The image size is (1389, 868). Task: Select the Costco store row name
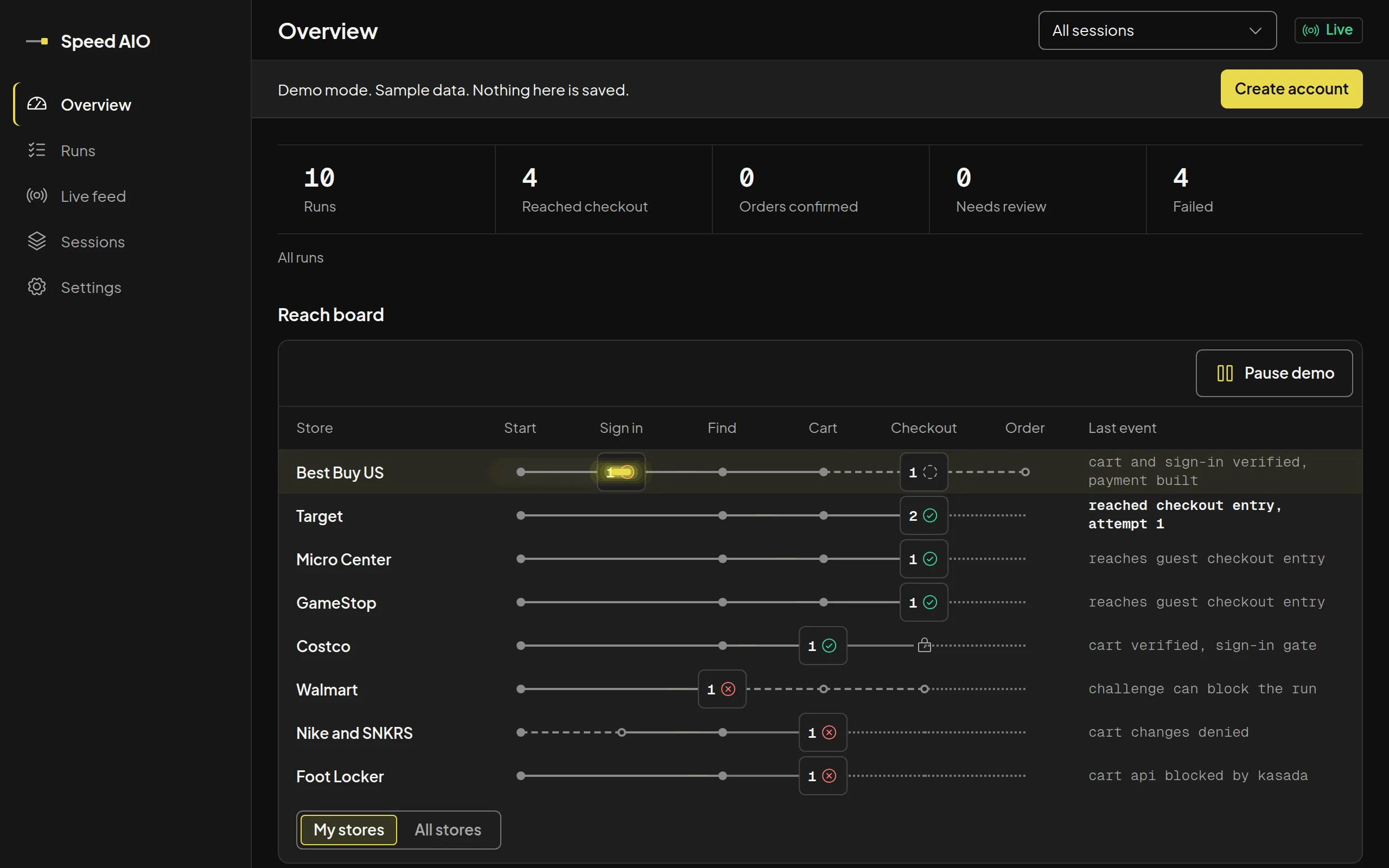click(x=323, y=647)
